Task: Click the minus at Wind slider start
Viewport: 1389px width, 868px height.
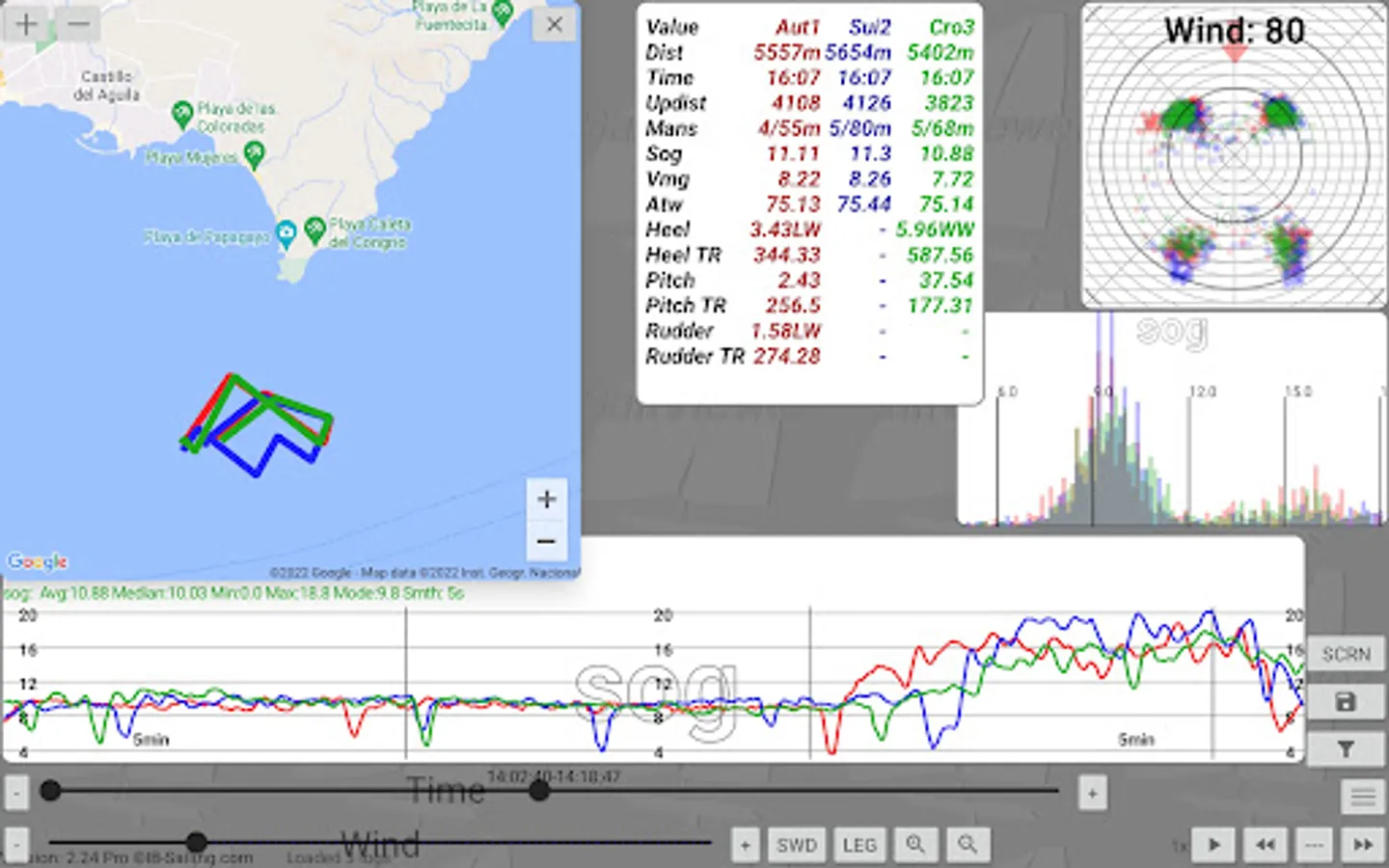Action: click(16, 845)
